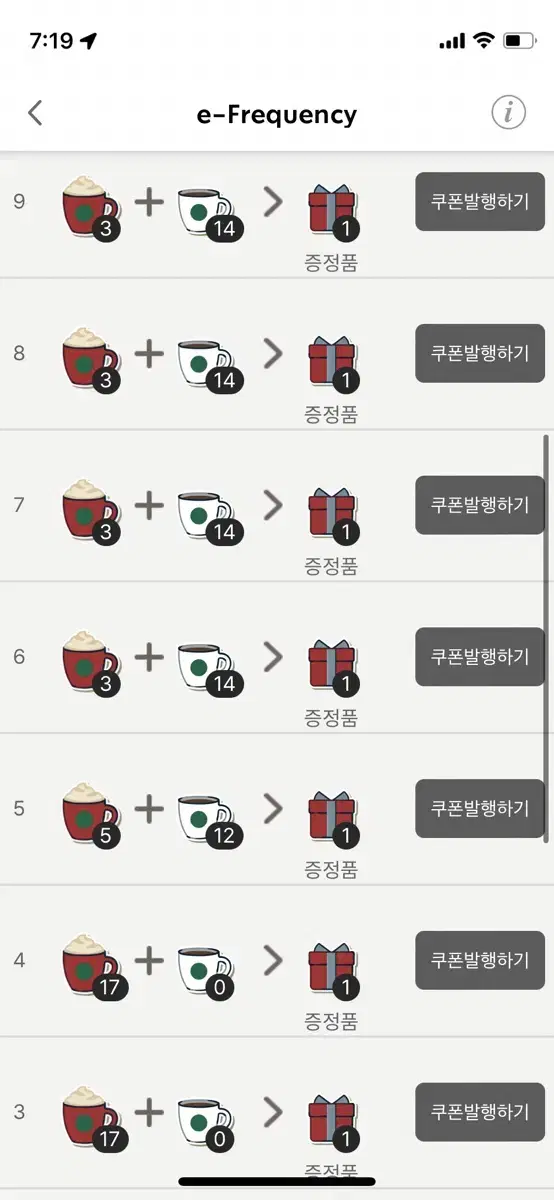The width and height of the screenshot is (554, 1200).
Task: Tap 쿠폰발행하기 button in row 8
Action: (x=480, y=353)
